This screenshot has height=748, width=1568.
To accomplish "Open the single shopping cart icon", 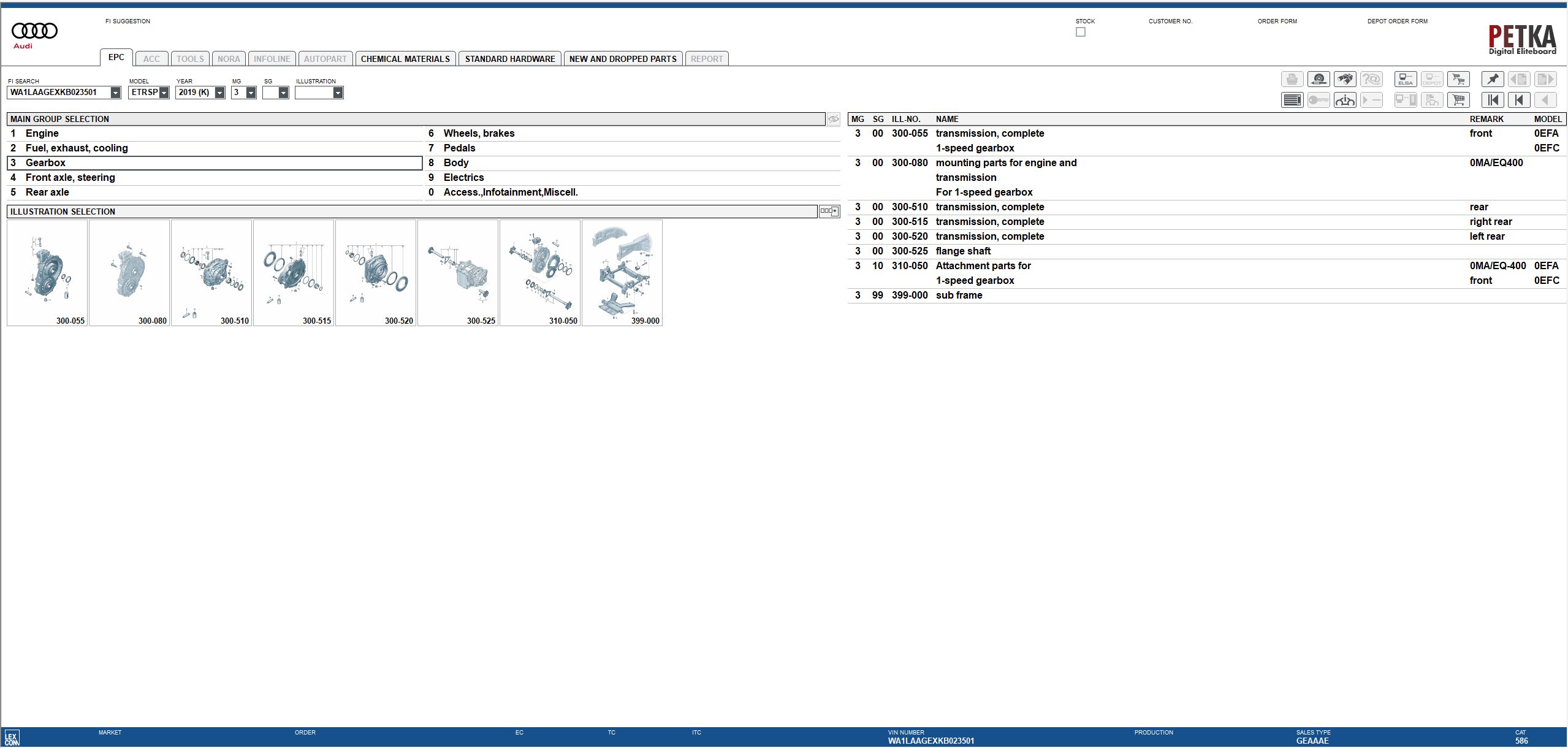I will click(x=1458, y=100).
